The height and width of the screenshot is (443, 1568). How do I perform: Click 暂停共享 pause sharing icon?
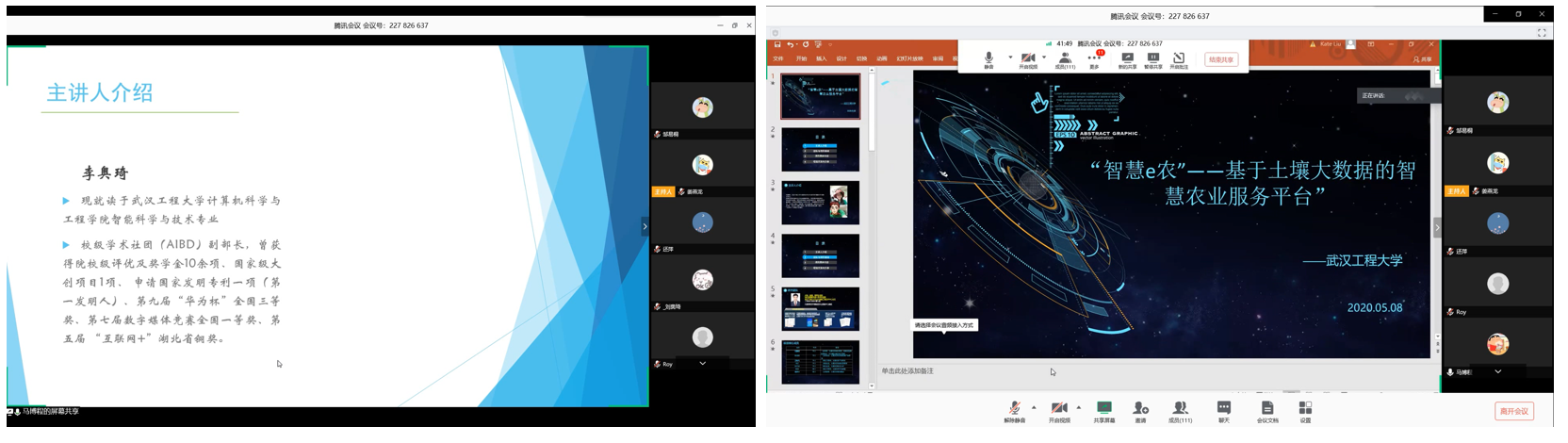tap(1152, 58)
